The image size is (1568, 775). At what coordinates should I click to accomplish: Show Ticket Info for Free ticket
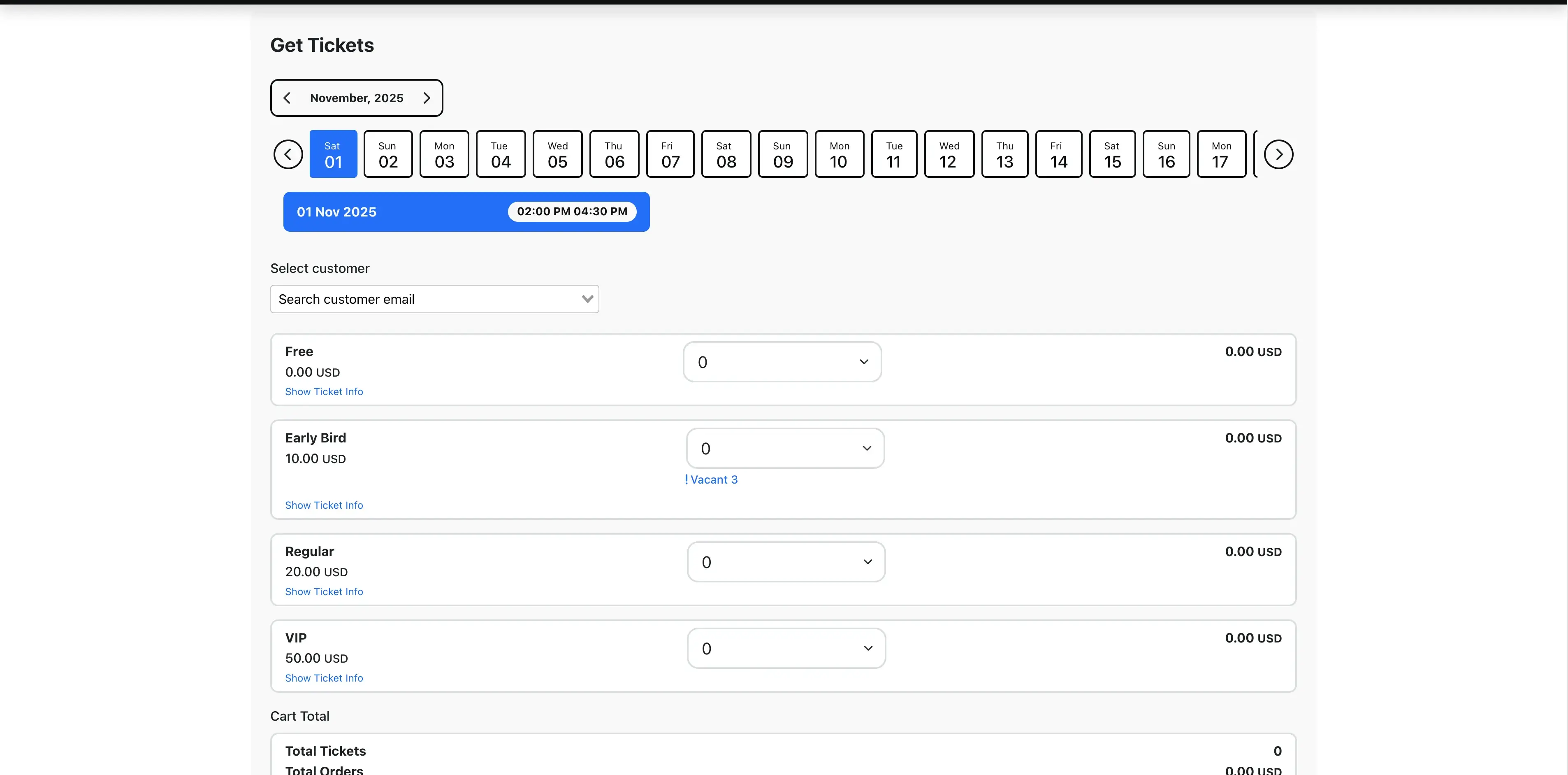coord(324,392)
